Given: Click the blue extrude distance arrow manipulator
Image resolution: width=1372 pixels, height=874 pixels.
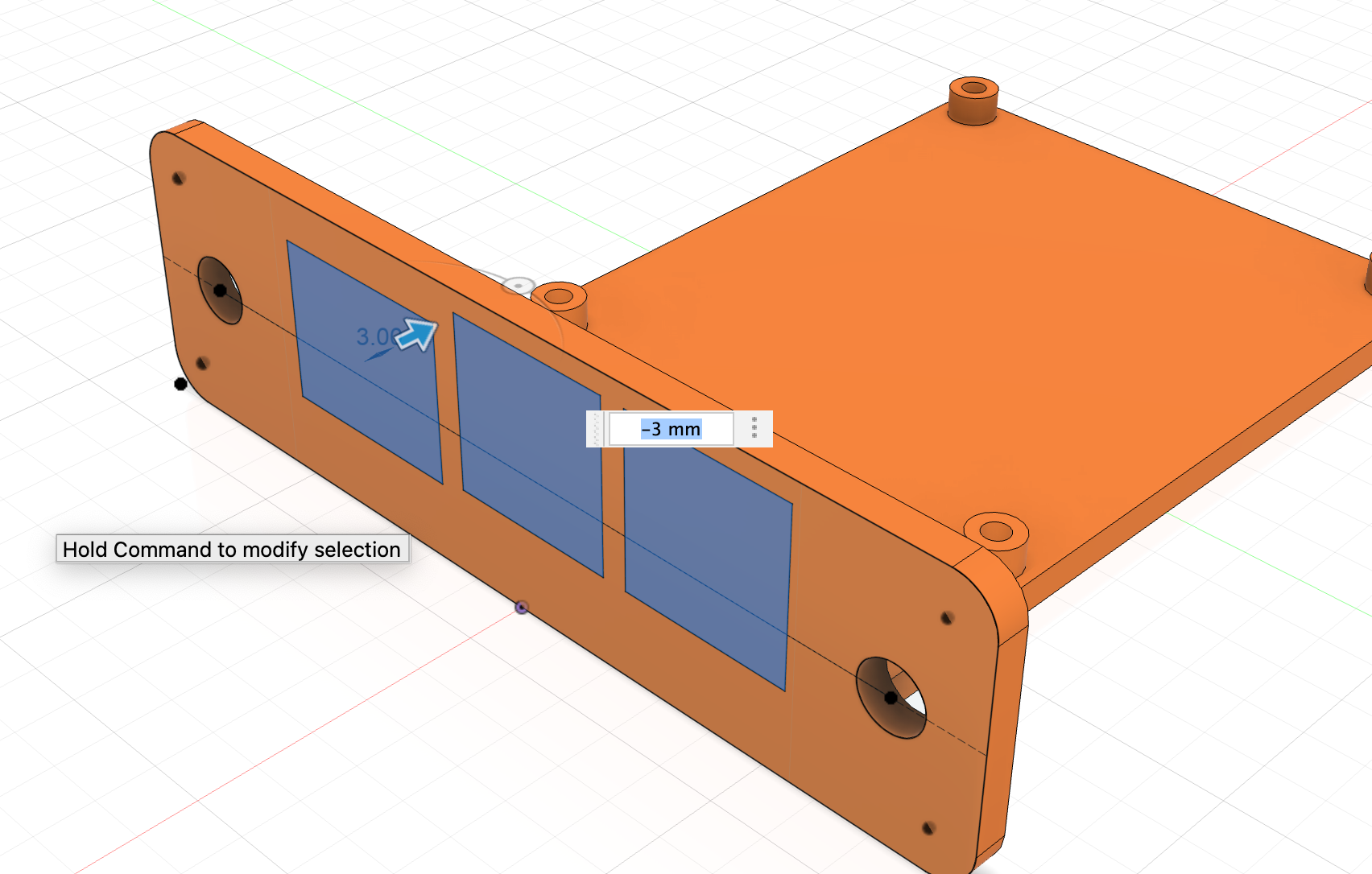Looking at the screenshot, I should (417, 334).
